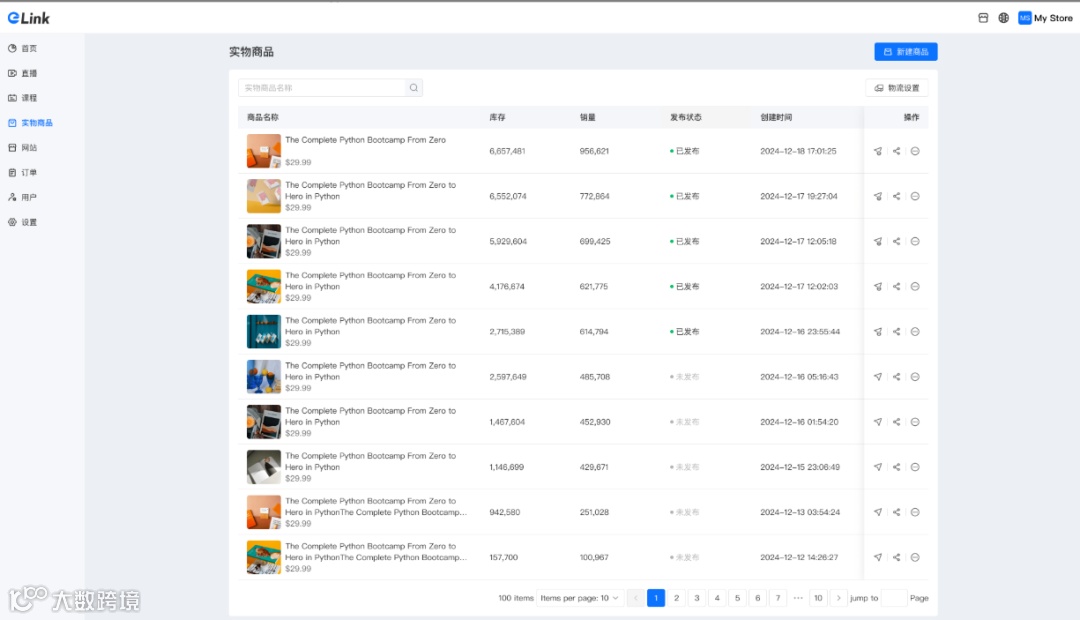Publish icon for row with stock 6,552,074

click(878, 196)
